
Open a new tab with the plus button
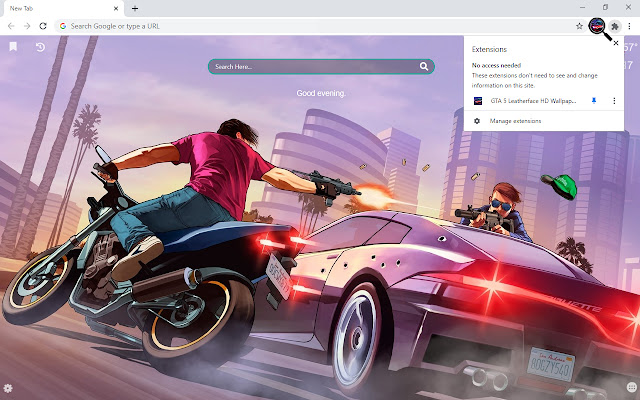[x=135, y=8]
